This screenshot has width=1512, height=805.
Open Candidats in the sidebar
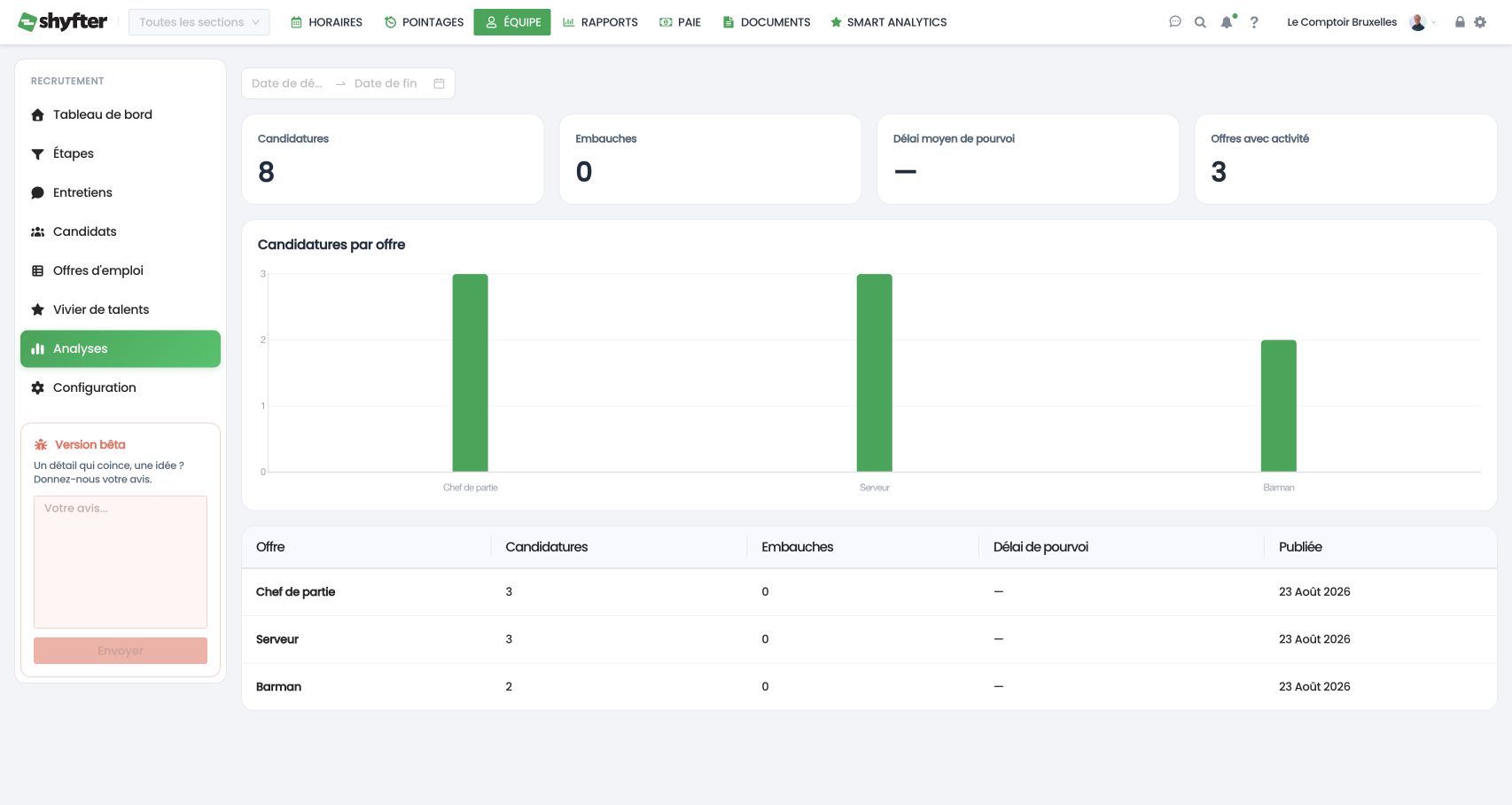(121, 231)
